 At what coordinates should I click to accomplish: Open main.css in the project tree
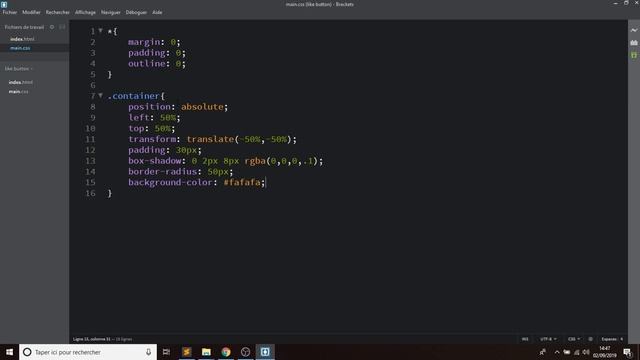point(18,91)
